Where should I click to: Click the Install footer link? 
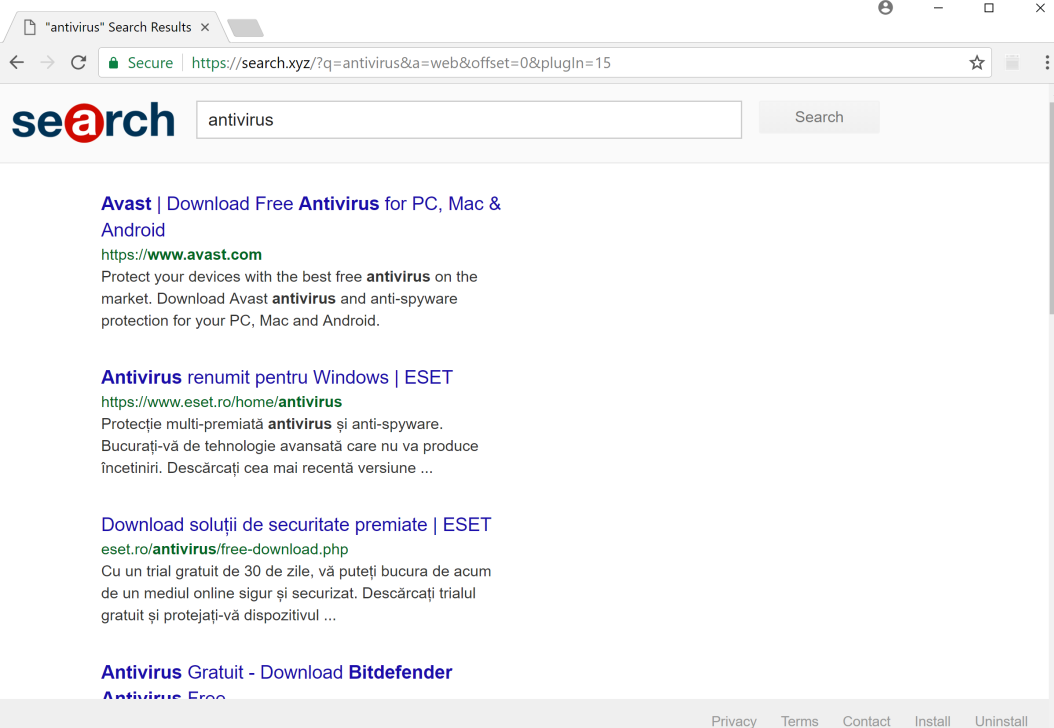pyautogui.click(x=932, y=721)
